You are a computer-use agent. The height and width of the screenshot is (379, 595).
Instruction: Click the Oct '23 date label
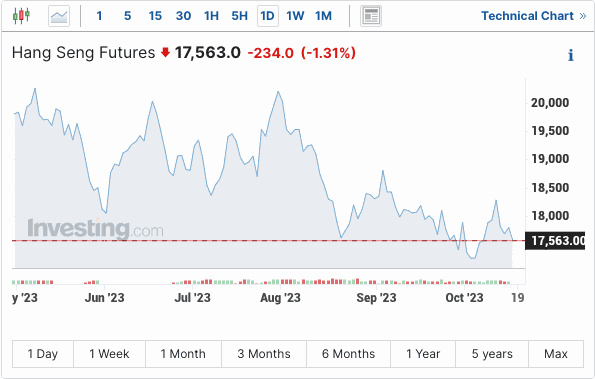(464, 298)
